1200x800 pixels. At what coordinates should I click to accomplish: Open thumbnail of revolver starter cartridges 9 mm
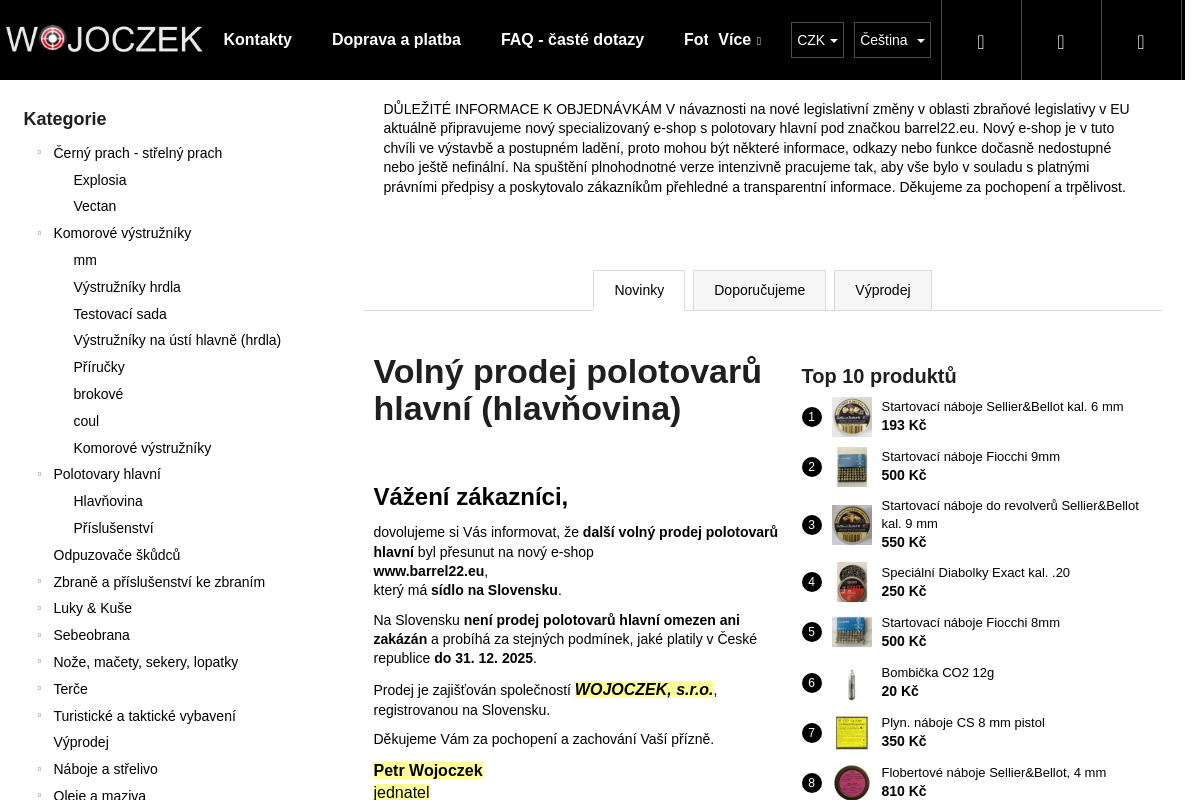(852, 525)
